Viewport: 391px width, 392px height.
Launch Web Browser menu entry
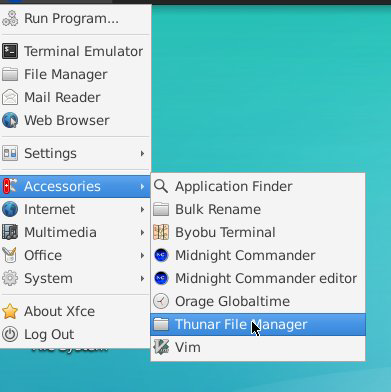(75, 120)
